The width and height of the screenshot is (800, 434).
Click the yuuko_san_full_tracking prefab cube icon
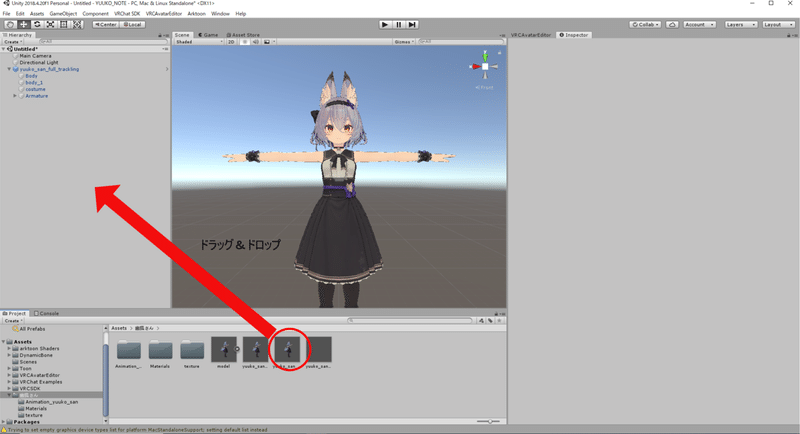[16, 69]
